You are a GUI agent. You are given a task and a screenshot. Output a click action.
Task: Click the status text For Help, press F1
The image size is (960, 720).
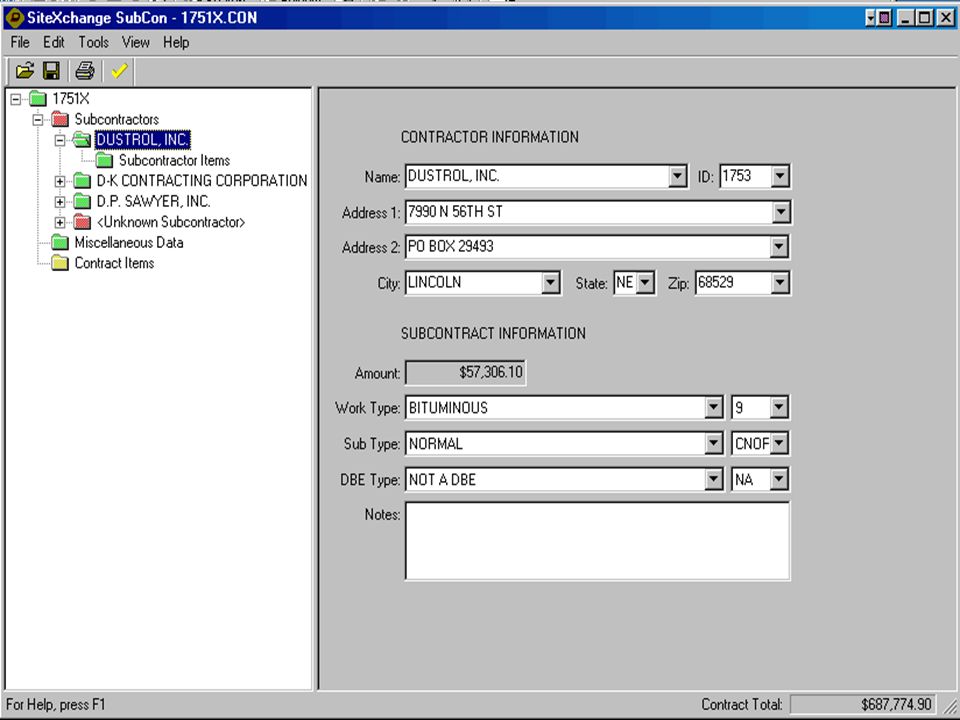56,704
